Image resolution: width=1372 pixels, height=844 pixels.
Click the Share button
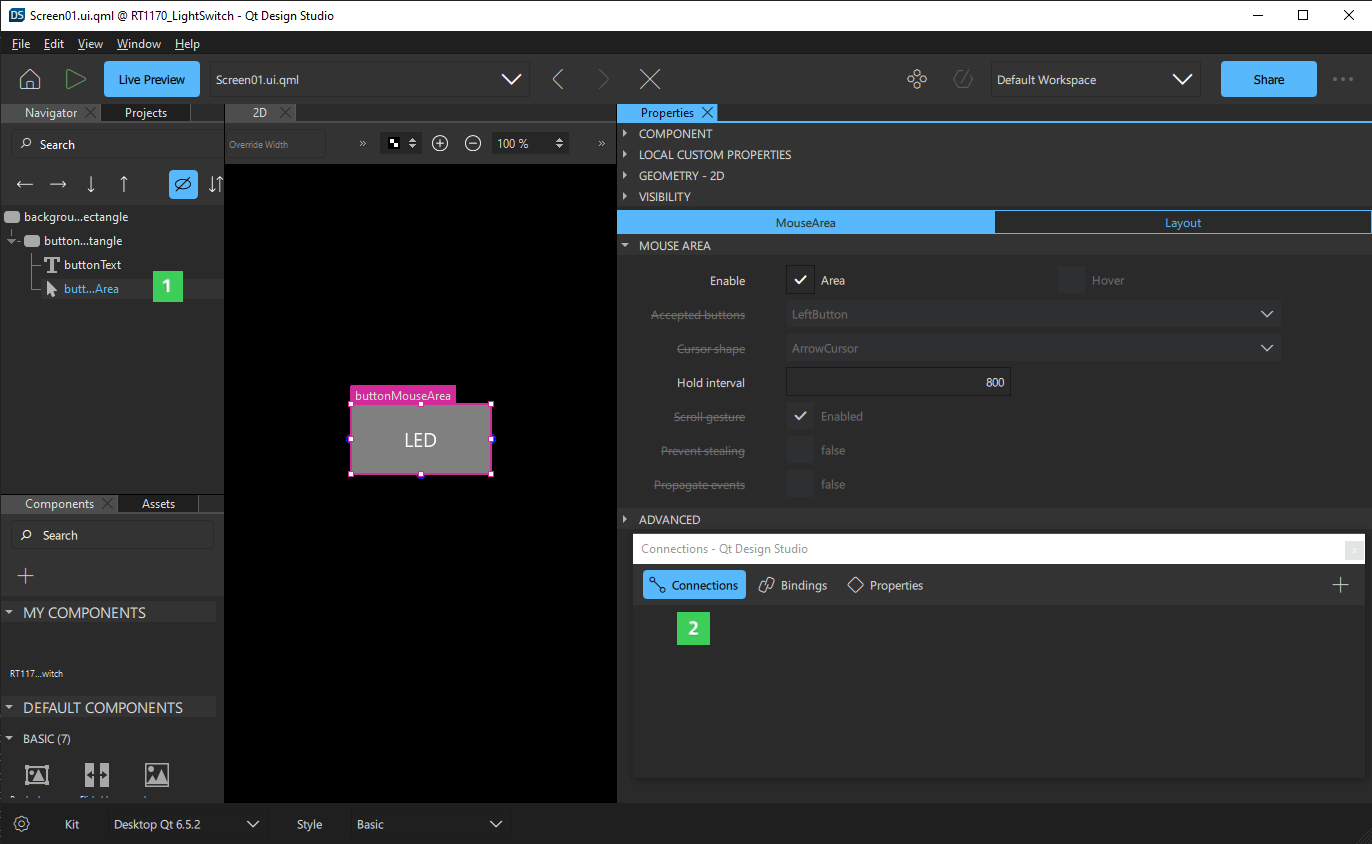[1268, 79]
